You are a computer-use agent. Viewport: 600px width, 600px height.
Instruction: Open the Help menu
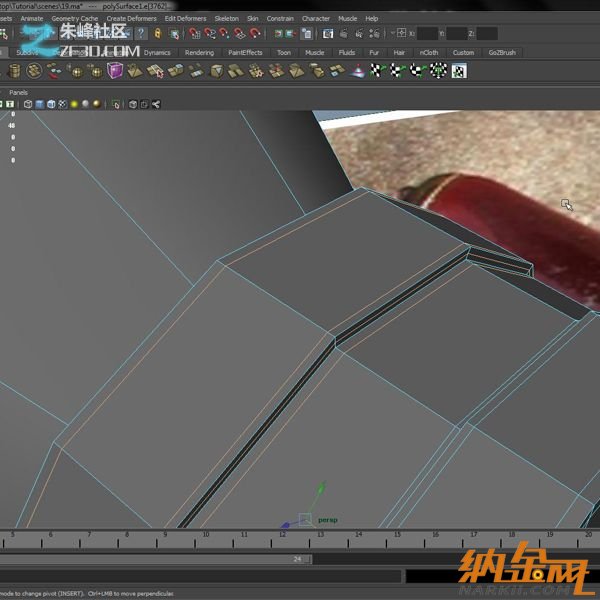[x=372, y=18]
